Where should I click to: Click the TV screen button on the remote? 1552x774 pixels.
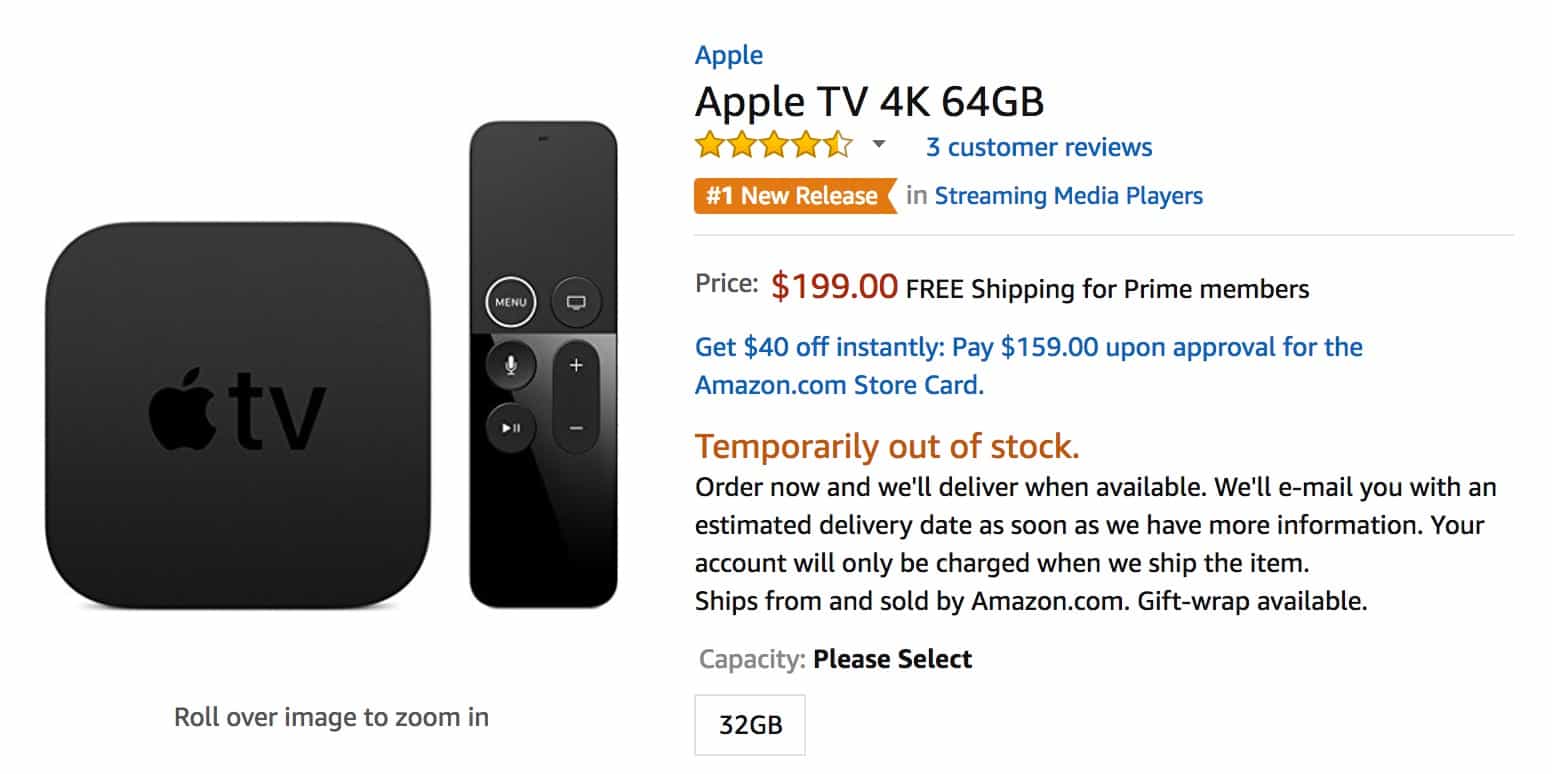pyautogui.click(x=576, y=301)
